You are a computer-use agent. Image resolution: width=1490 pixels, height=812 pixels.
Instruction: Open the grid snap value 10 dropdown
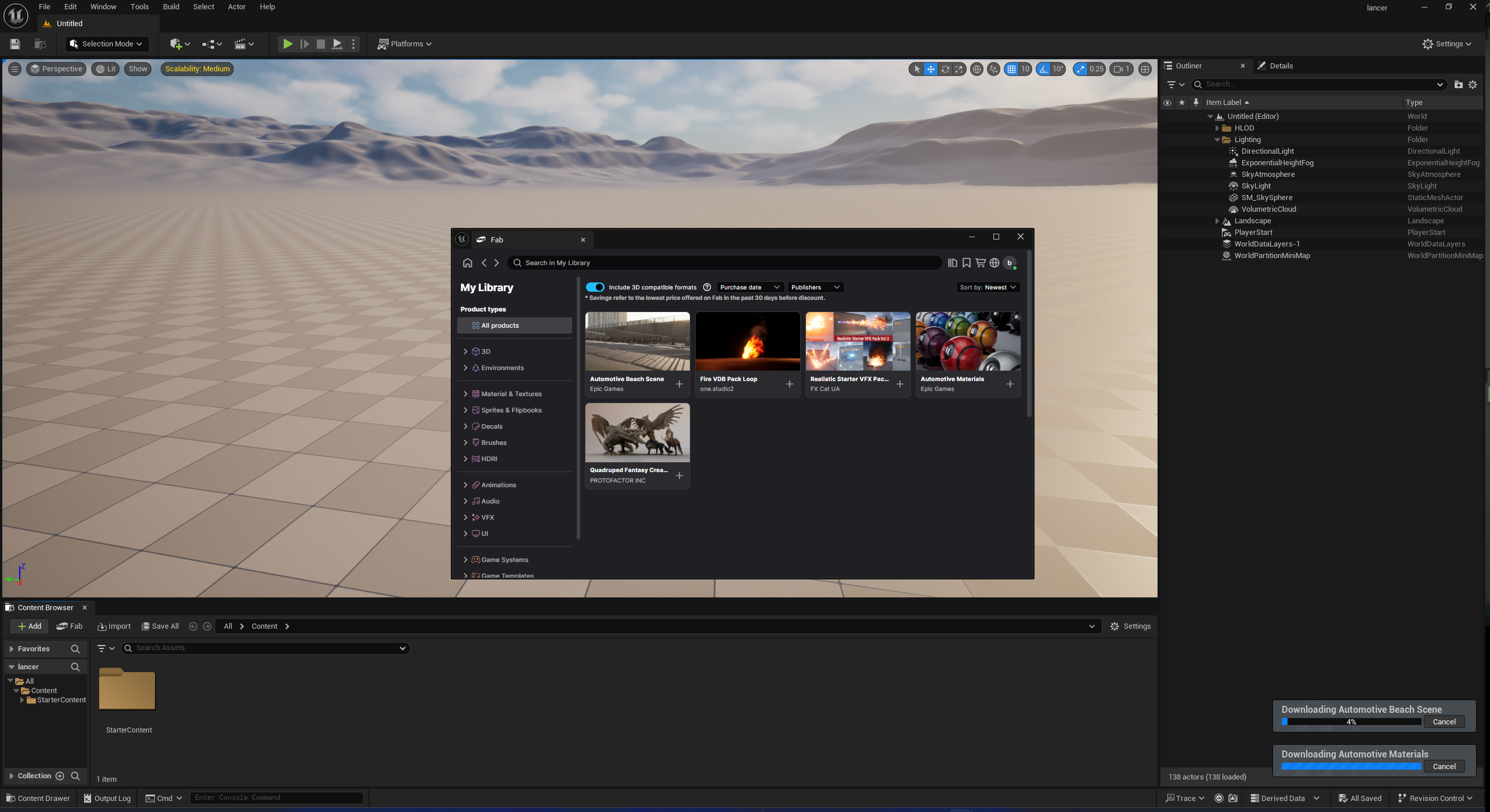click(x=1025, y=69)
